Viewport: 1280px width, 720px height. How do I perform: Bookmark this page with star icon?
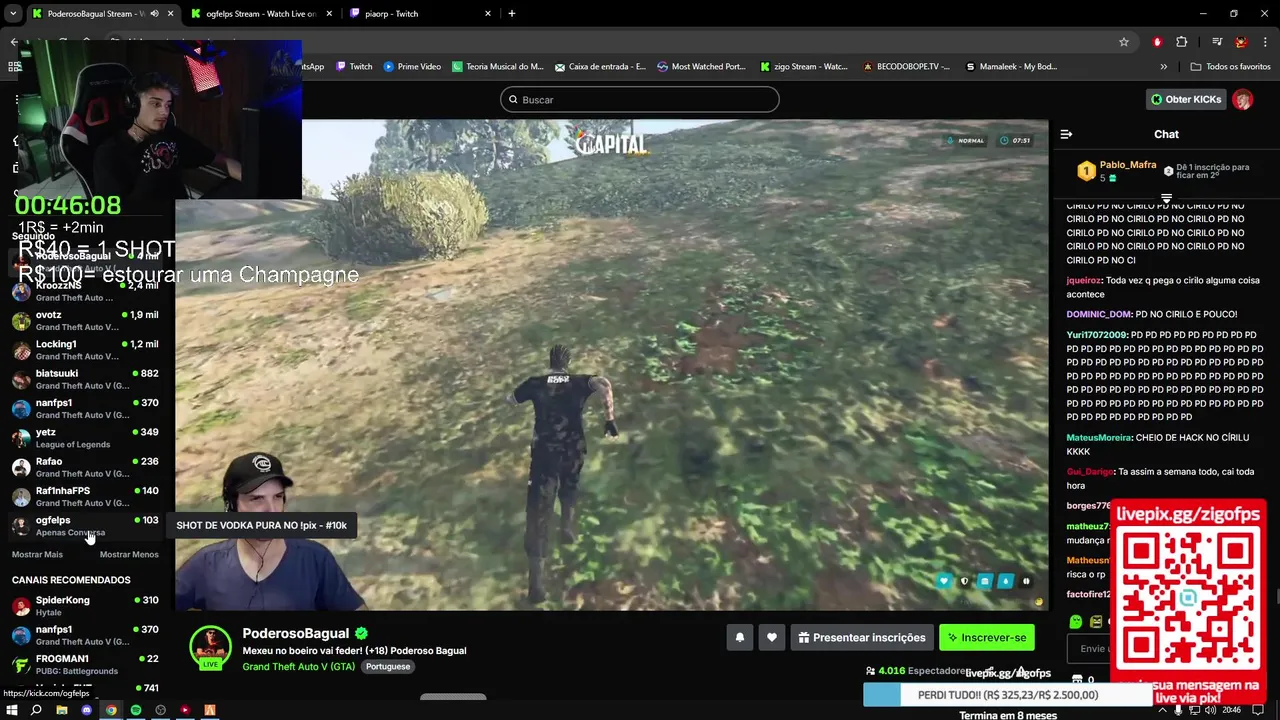[x=1124, y=42]
